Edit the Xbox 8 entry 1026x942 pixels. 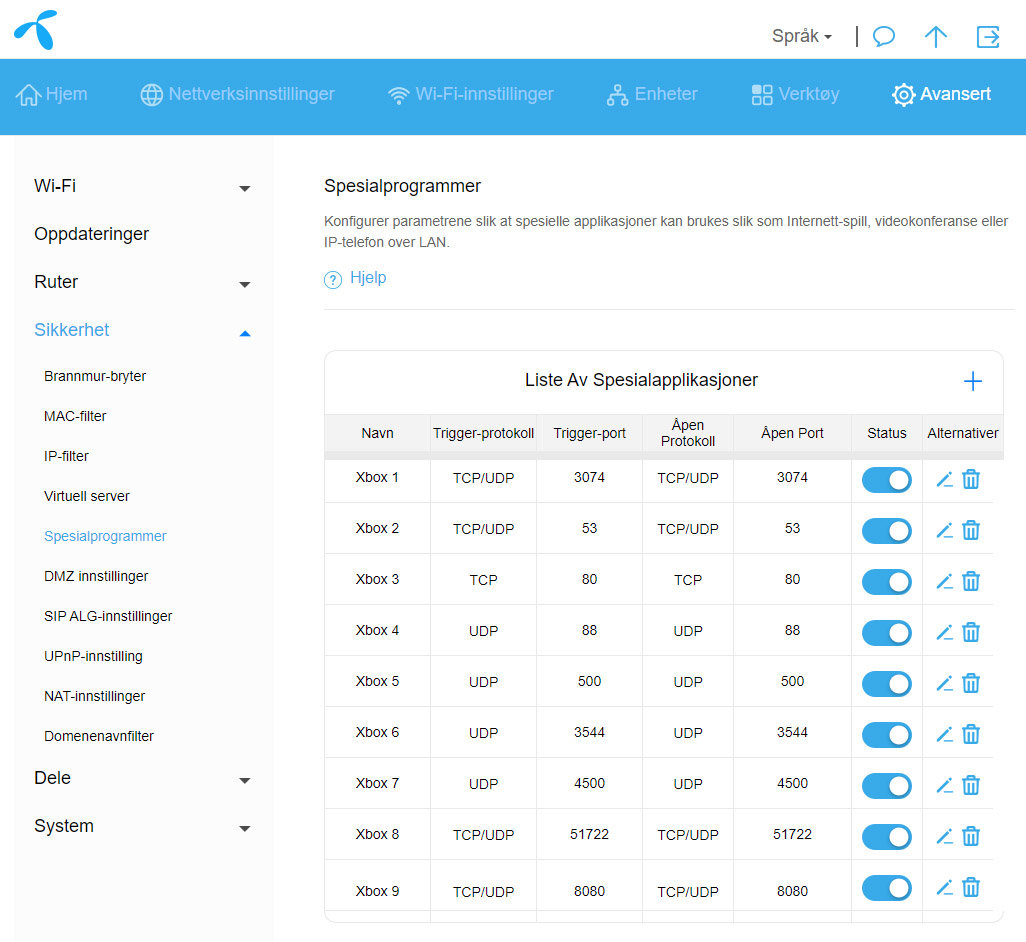(x=944, y=837)
